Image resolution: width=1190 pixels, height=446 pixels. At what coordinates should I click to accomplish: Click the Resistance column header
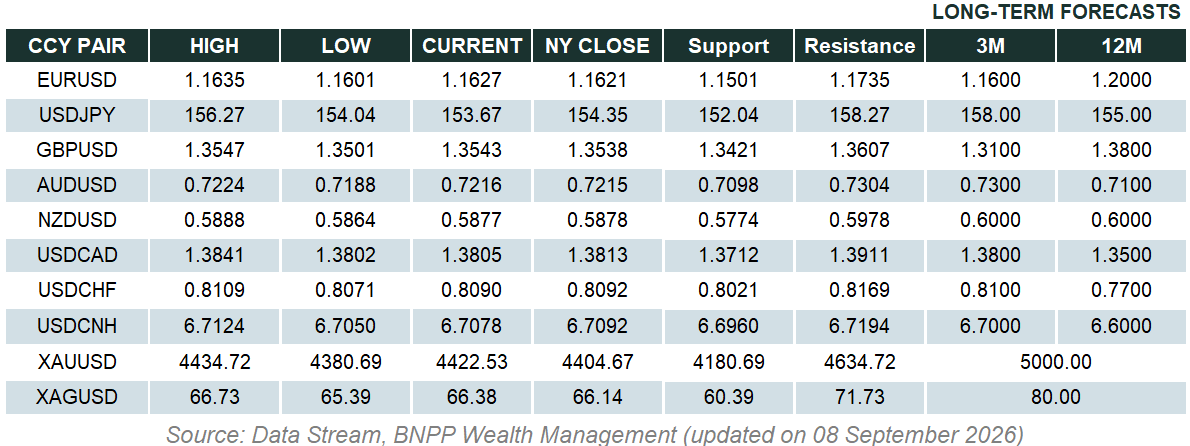(x=860, y=46)
